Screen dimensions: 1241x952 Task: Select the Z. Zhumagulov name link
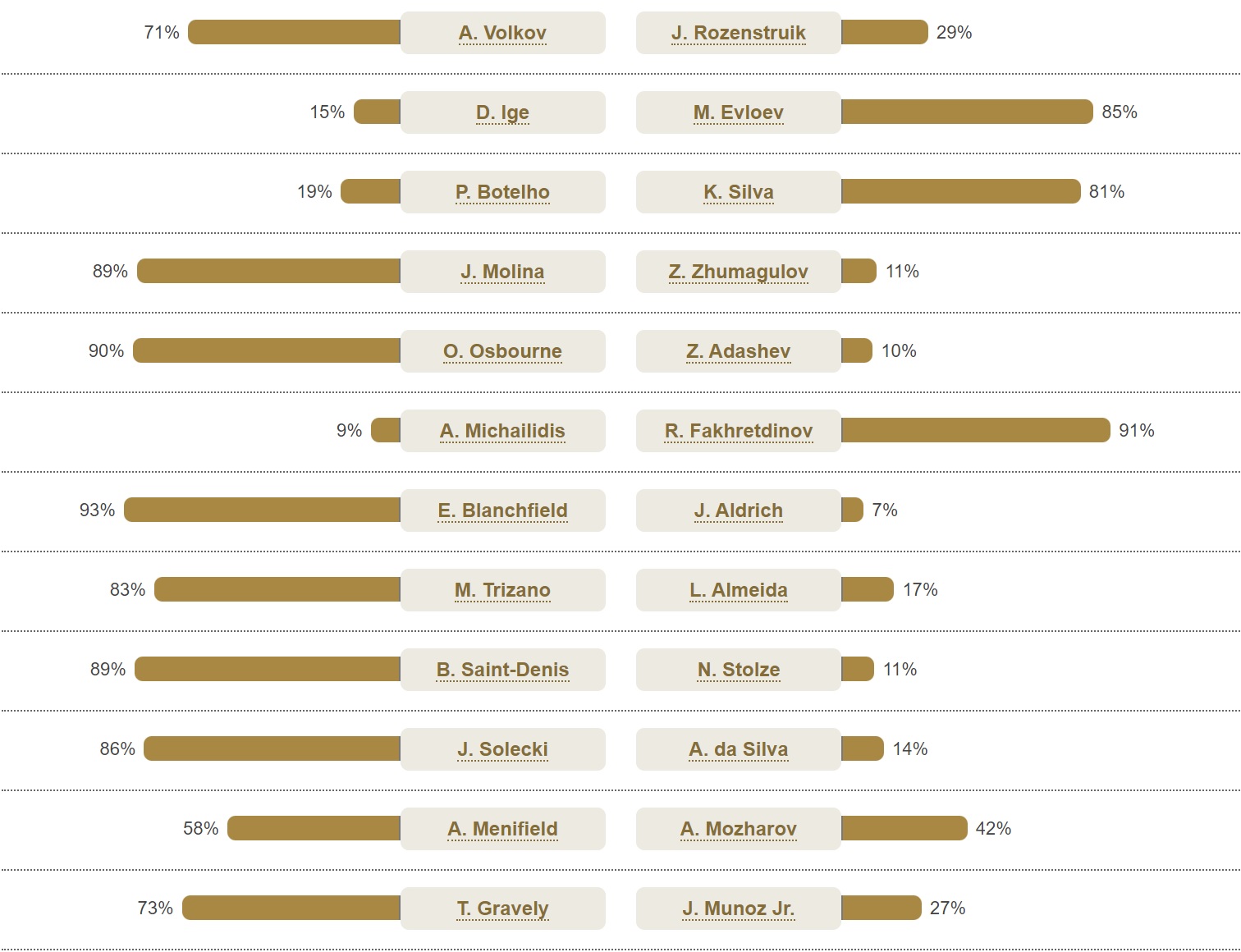point(738,272)
